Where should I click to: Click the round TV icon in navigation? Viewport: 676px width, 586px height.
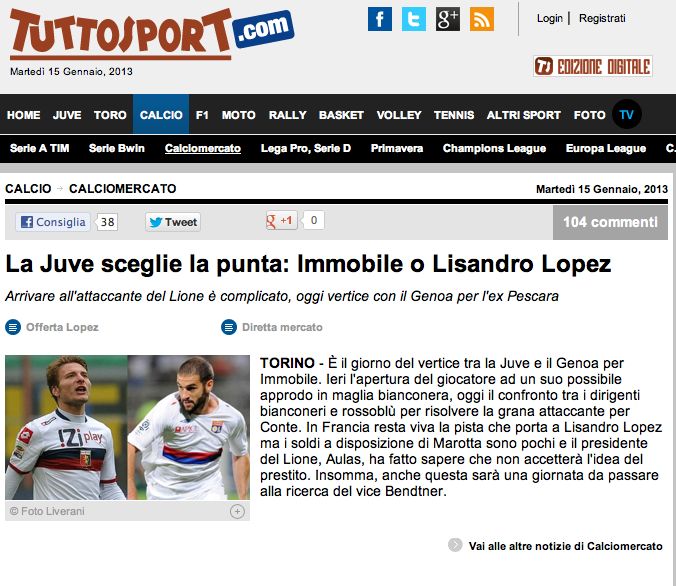[x=626, y=114]
